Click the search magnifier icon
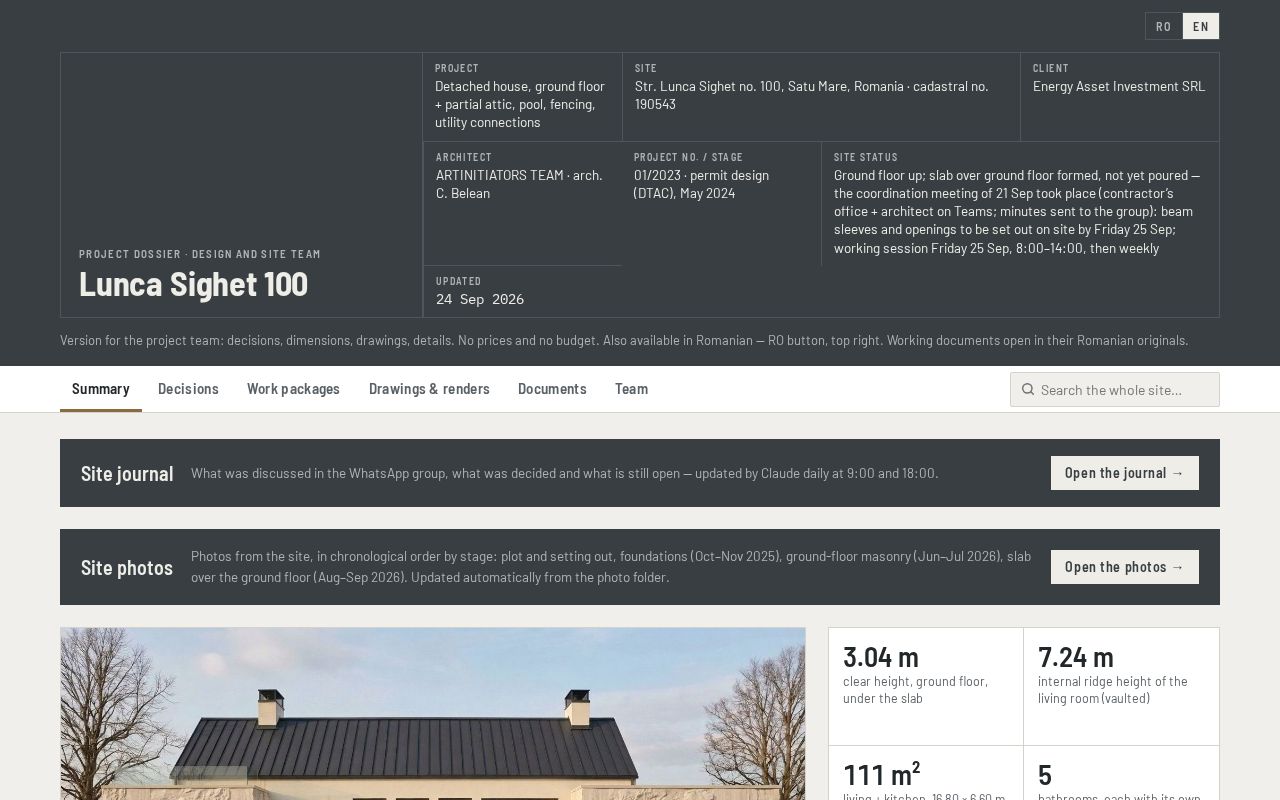 pyautogui.click(x=1027, y=390)
